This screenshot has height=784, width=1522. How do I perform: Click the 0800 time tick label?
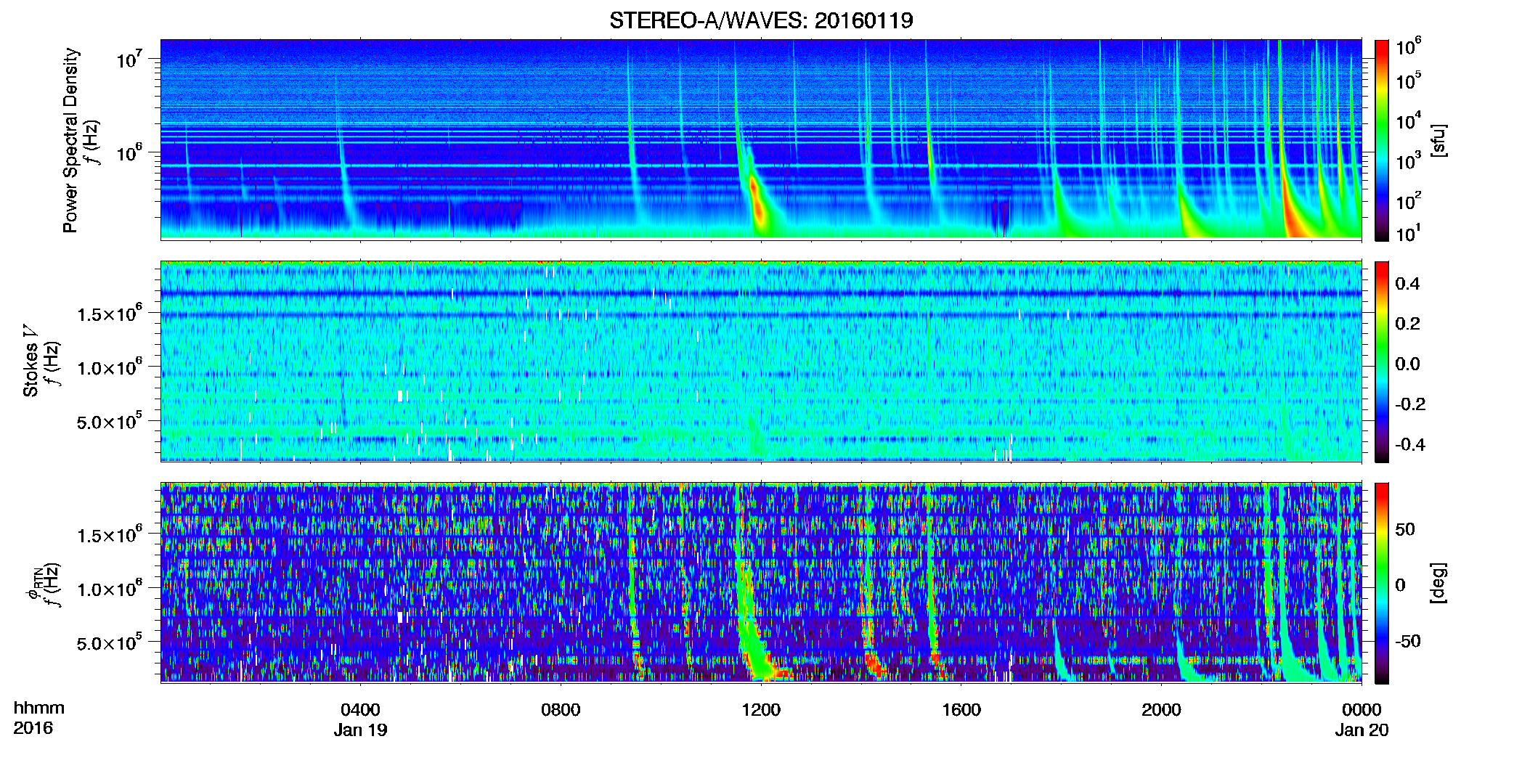tap(561, 709)
